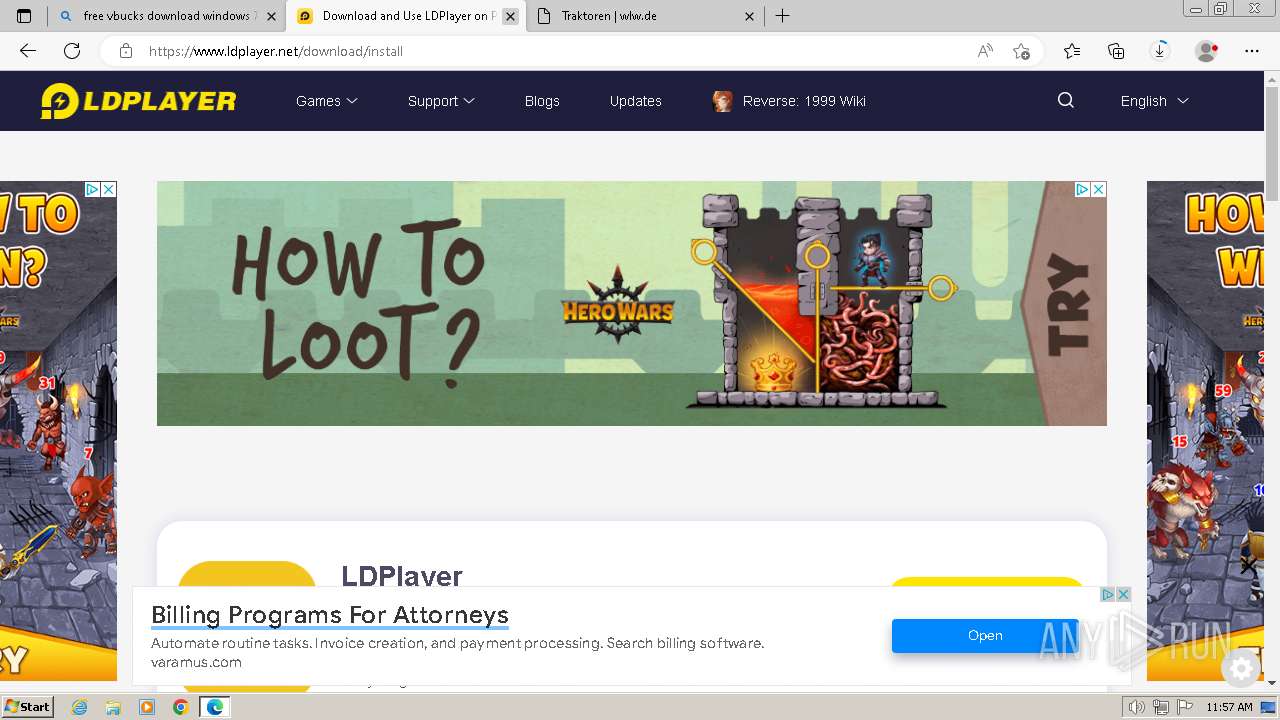Viewport: 1280px width, 720px height.
Task: Open the site search magnifier
Action: tap(1066, 100)
